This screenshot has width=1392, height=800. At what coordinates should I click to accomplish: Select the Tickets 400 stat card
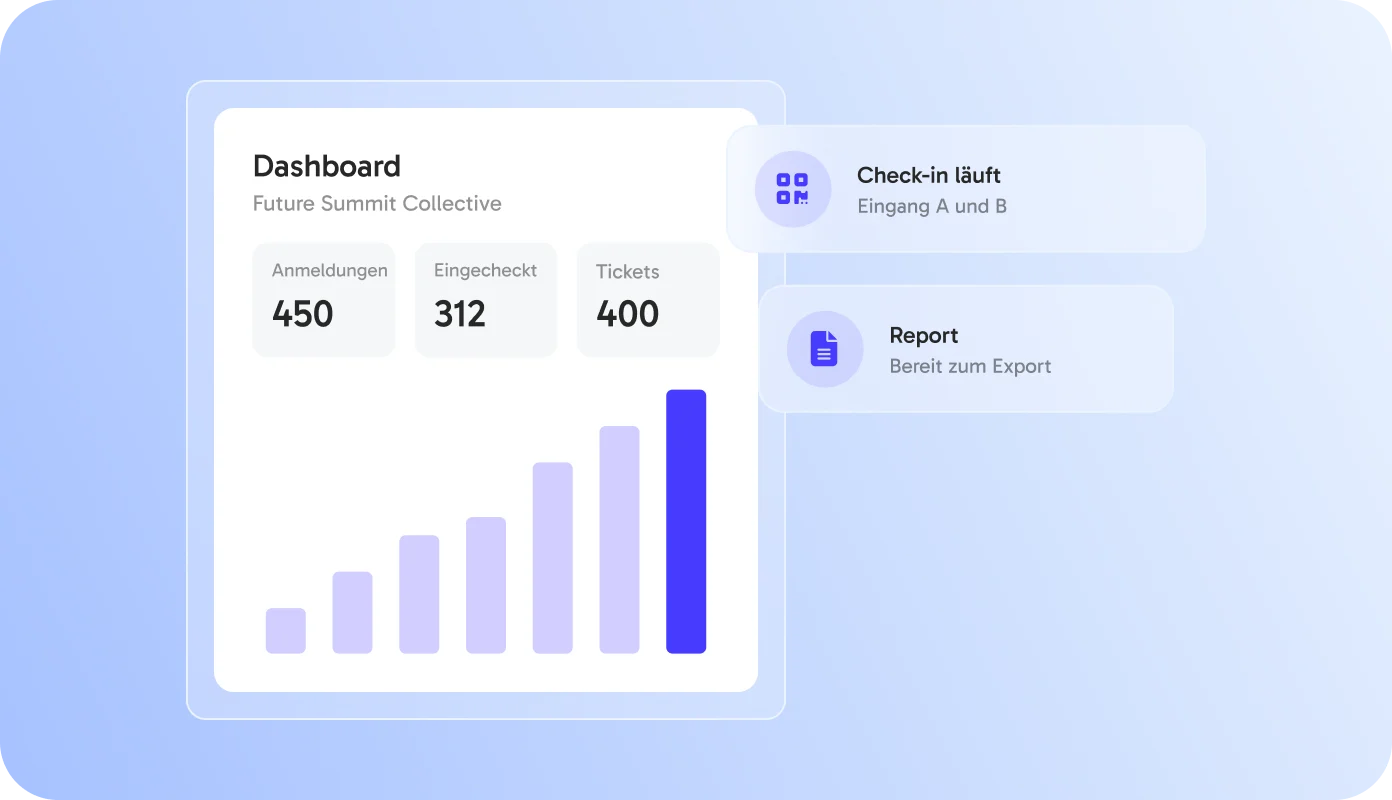click(648, 300)
